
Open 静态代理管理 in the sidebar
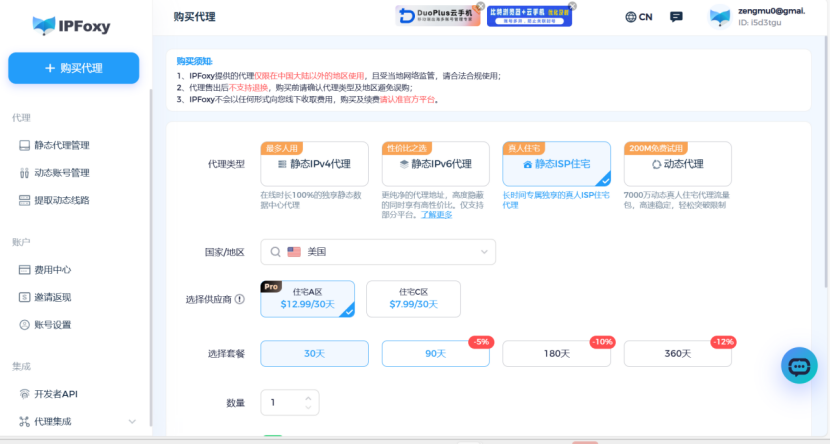point(62,145)
